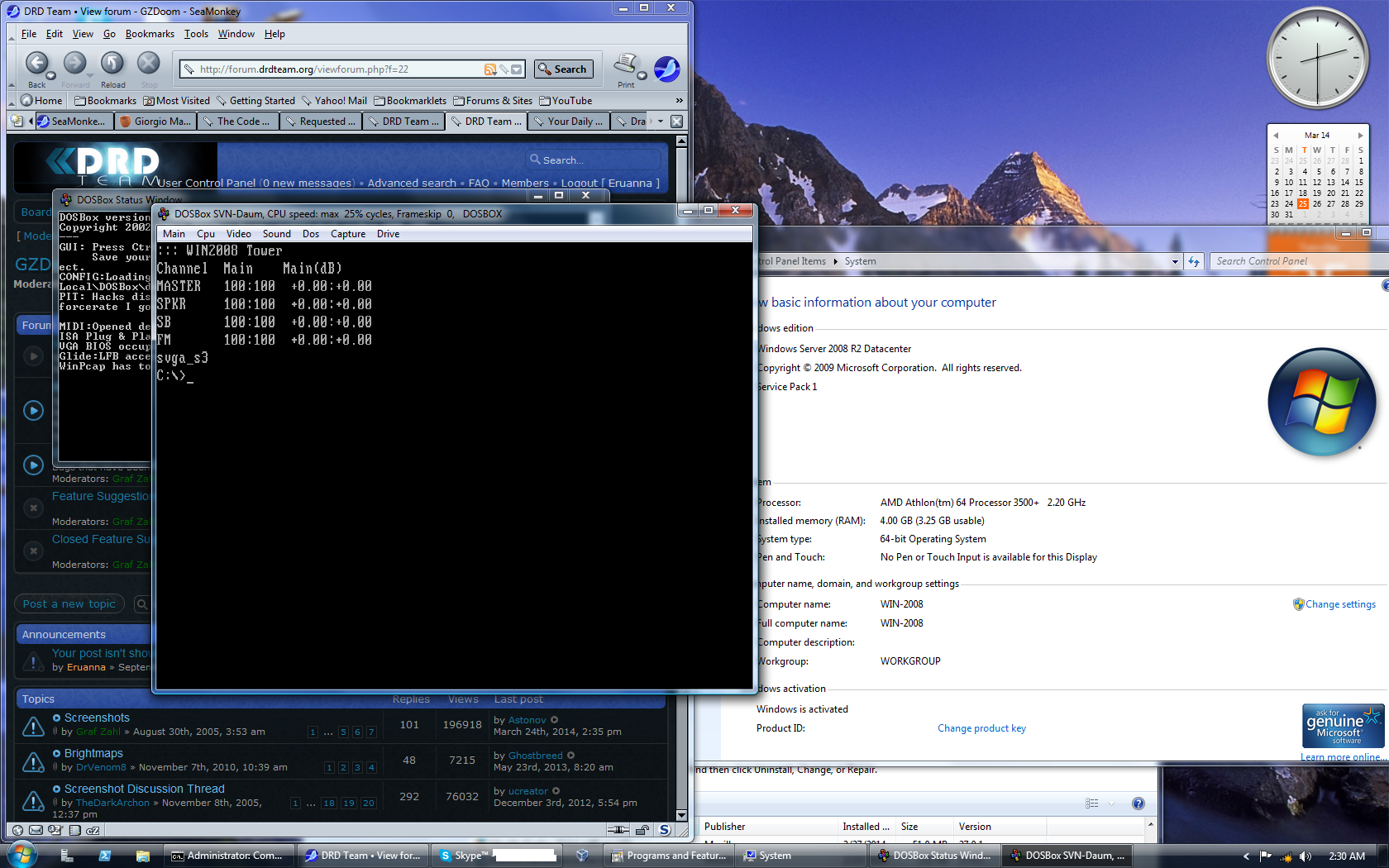The height and width of the screenshot is (868, 1389).
Task: Open Control Panel address bar dropdown arrow
Action: tap(1175, 261)
